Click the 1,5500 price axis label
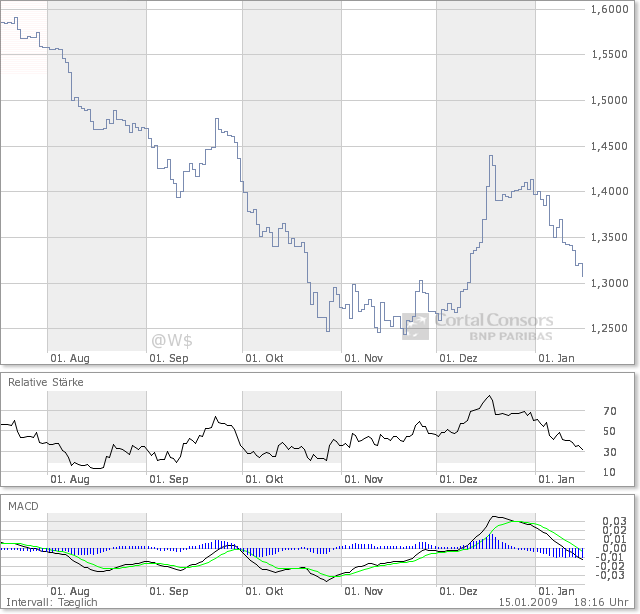 (609, 54)
